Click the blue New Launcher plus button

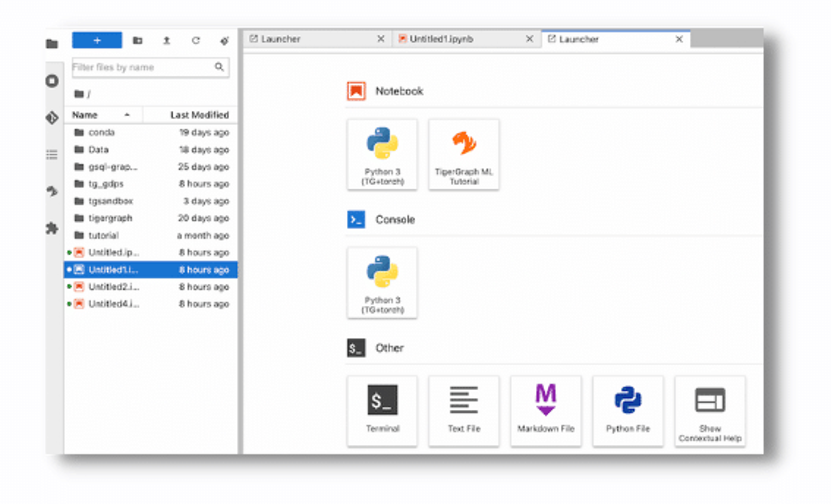click(97, 40)
